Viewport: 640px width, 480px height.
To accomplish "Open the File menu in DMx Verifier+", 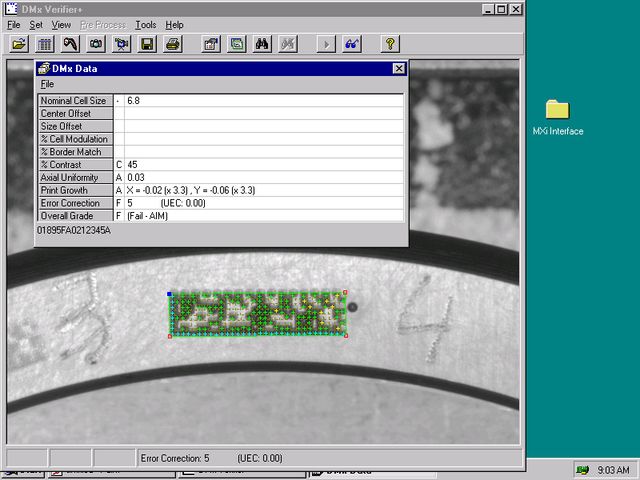I will pyautogui.click(x=14, y=24).
